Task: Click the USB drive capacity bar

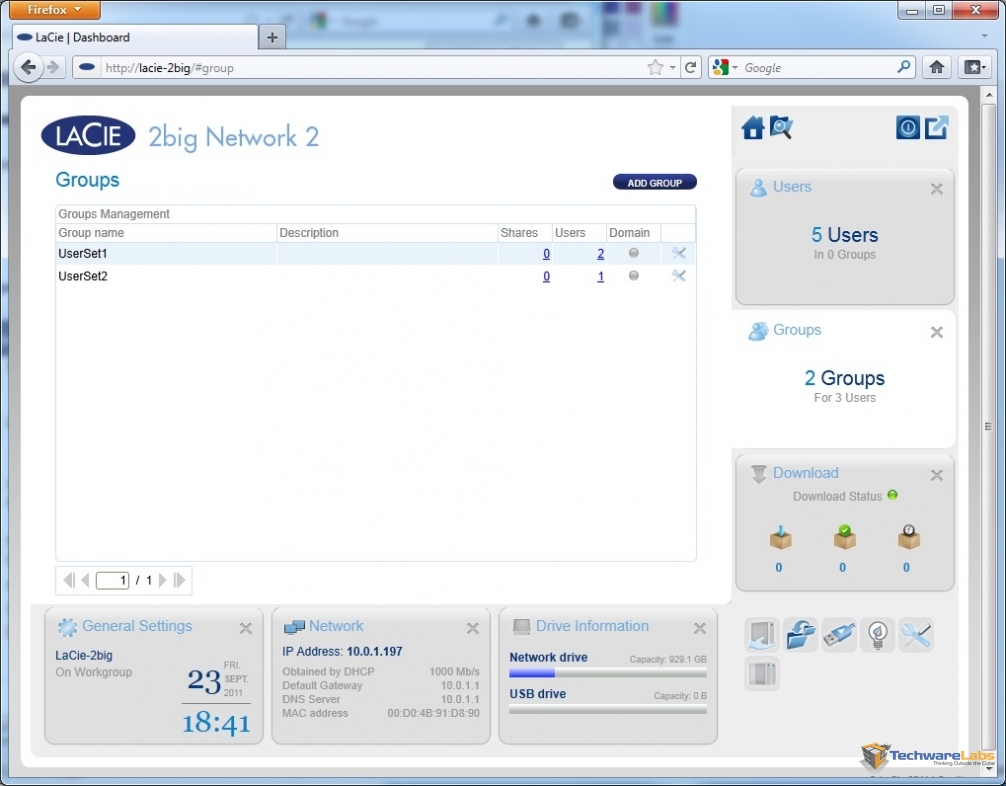Action: tap(608, 710)
